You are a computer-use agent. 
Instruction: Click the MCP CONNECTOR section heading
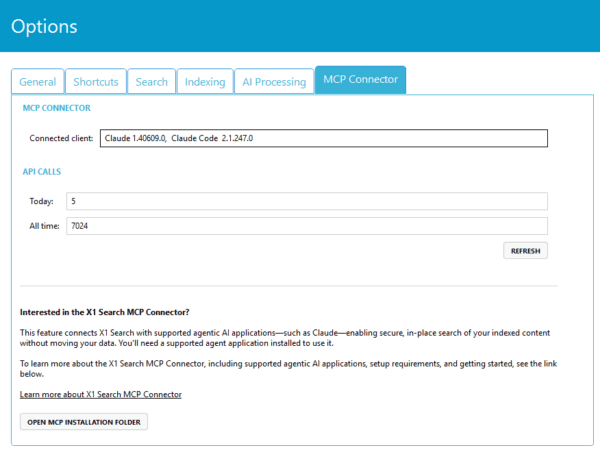click(57, 108)
